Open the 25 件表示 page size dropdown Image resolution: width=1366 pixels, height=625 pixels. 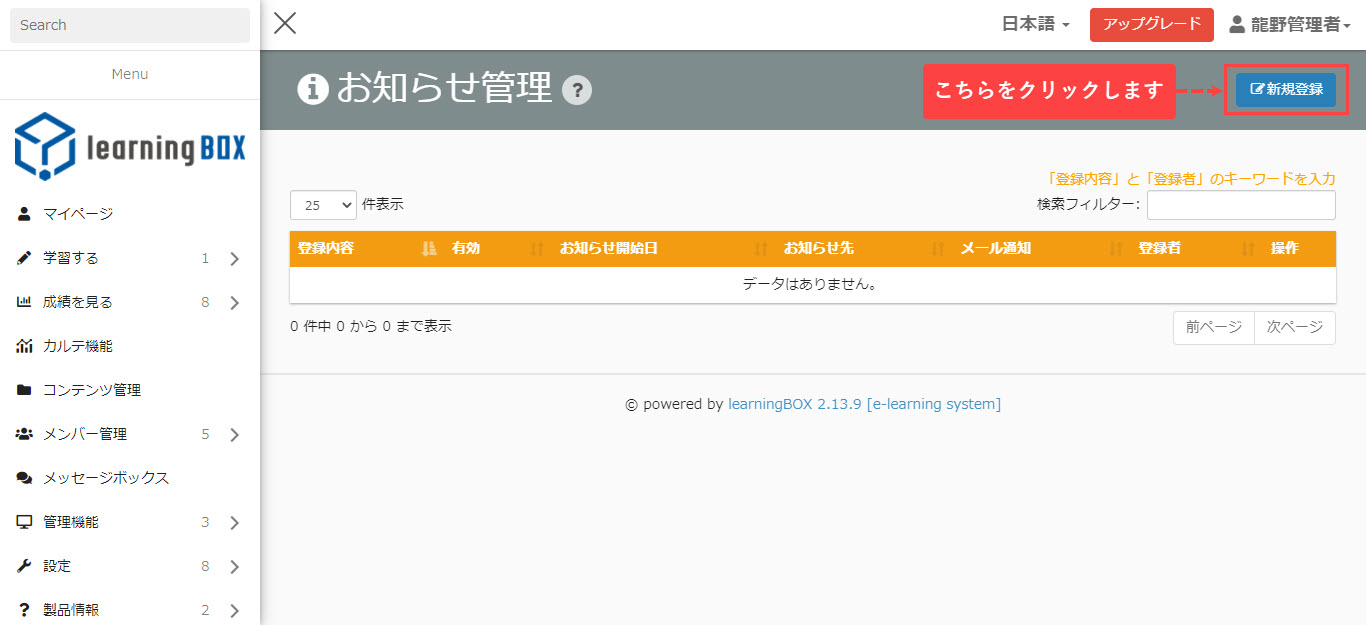[323, 205]
